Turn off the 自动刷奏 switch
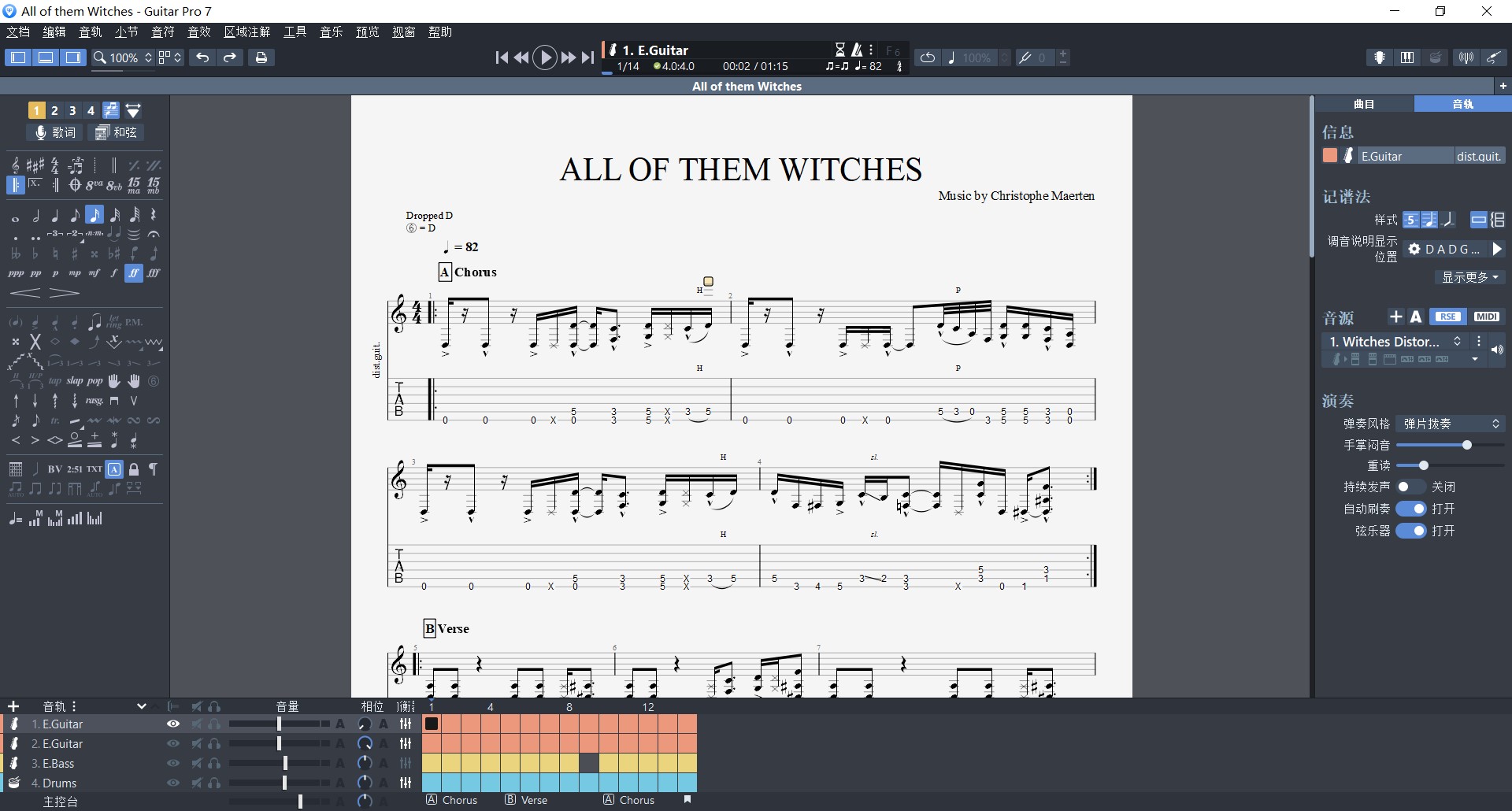The image size is (1512, 811). (1410, 509)
